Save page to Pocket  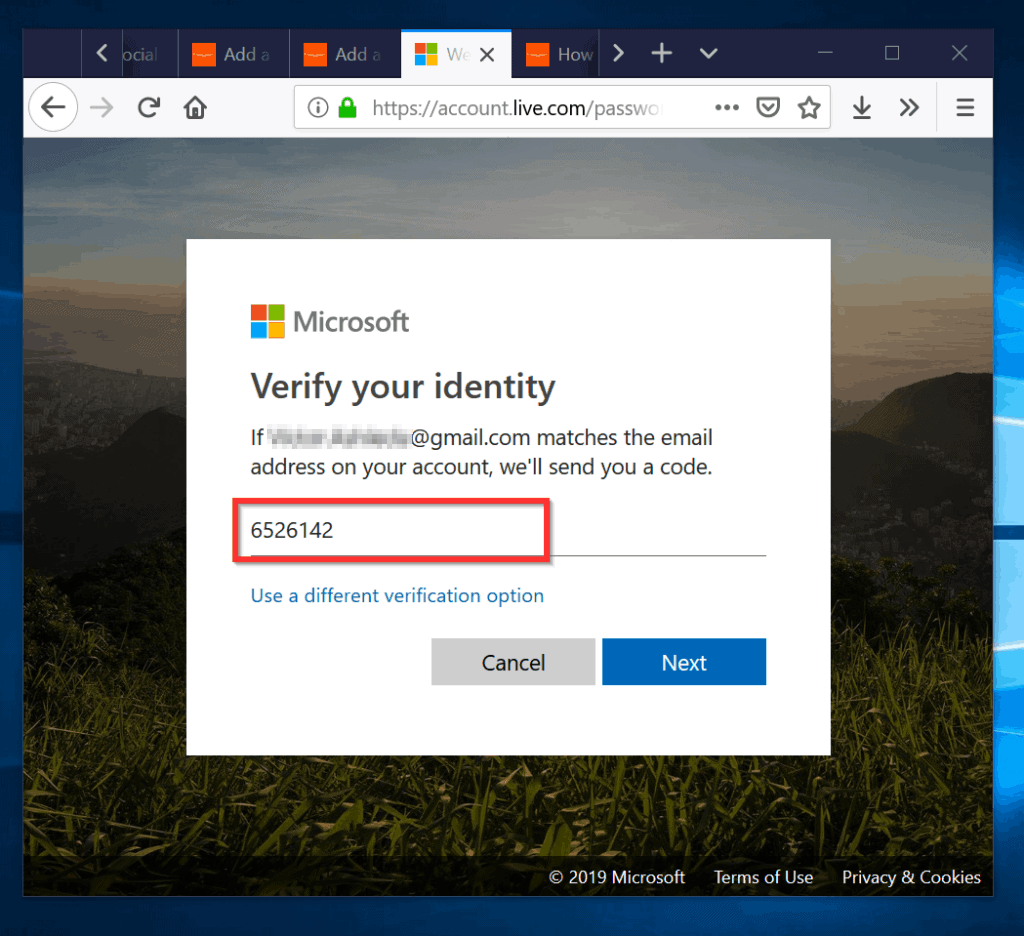[768, 107]
